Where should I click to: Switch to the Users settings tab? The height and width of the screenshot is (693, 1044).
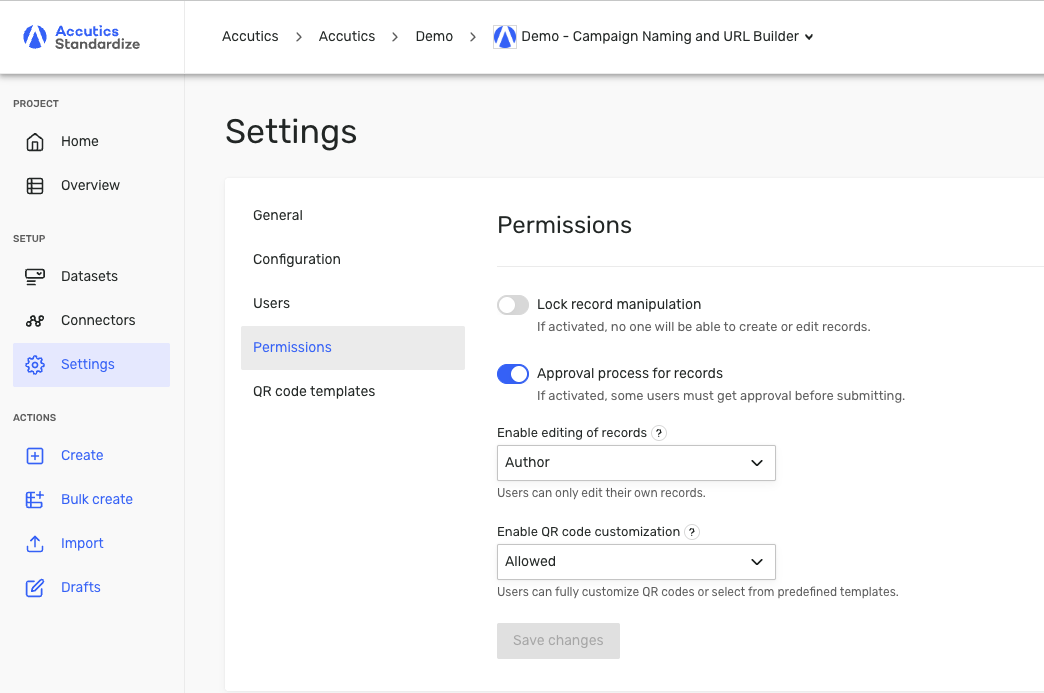[x=271, y=303]
